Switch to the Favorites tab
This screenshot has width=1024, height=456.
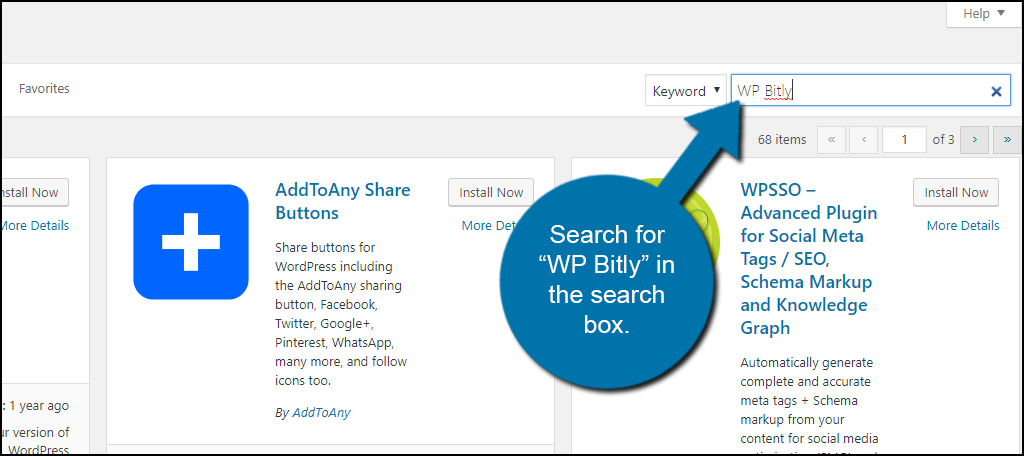(44, 89)
